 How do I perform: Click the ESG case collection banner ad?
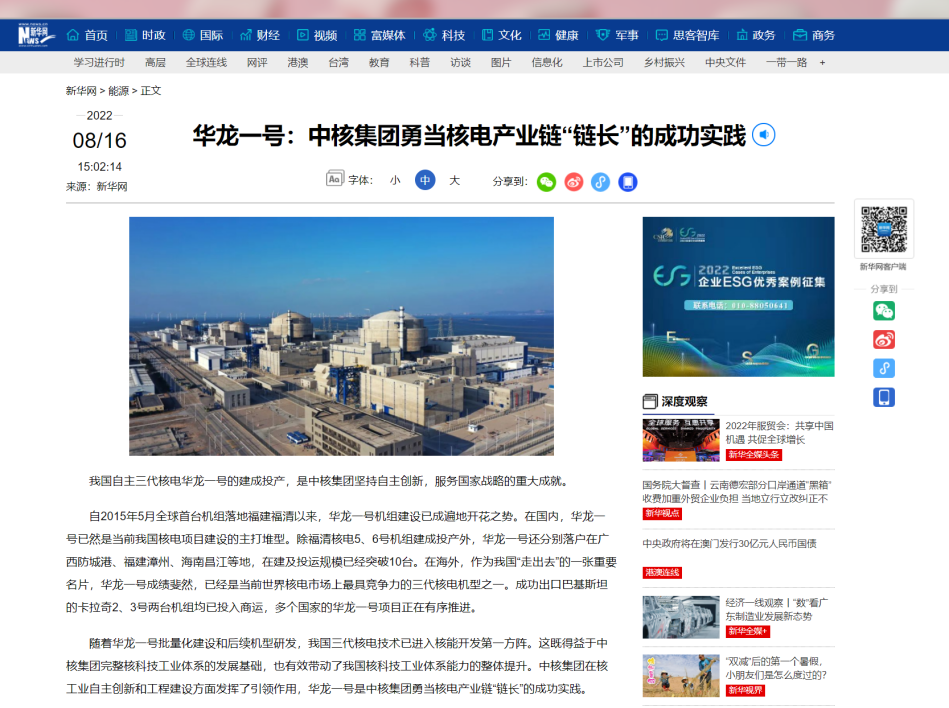click(738, 297)
